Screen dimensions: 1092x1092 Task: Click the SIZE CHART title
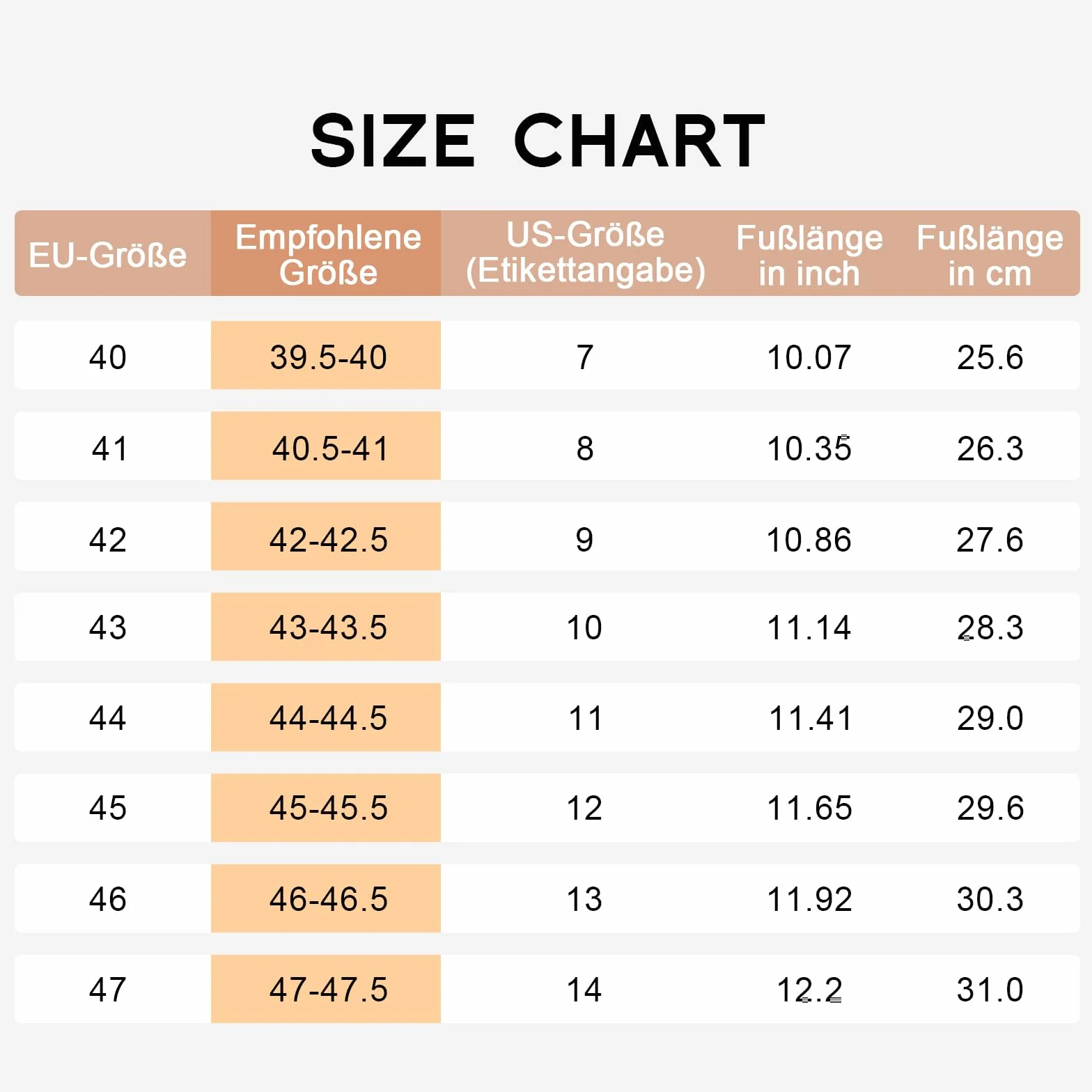click(538, 141)
